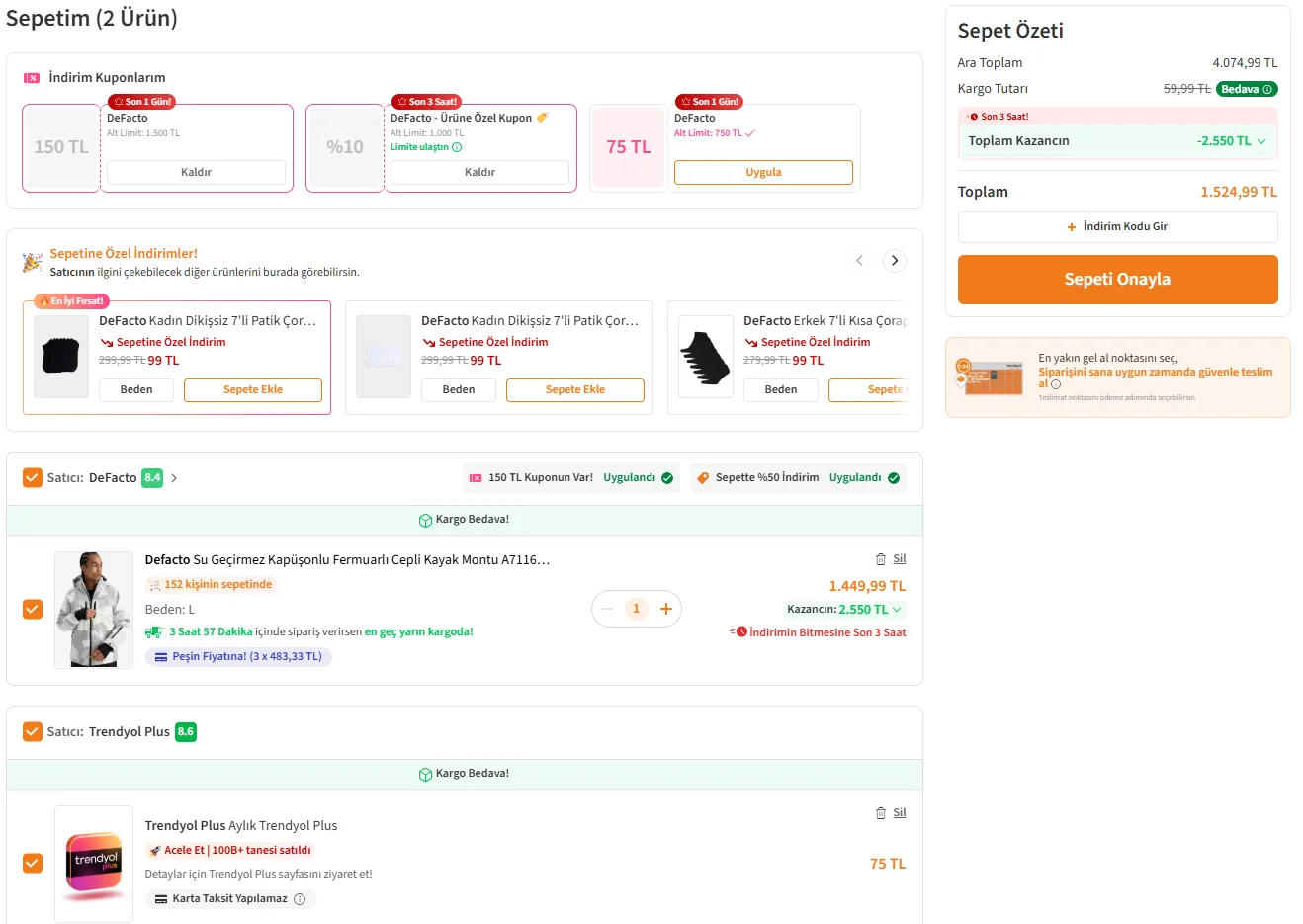Remove the %10 coupon with Kaldır
The width and height of the screenshot is (1303, 924).
479,172
